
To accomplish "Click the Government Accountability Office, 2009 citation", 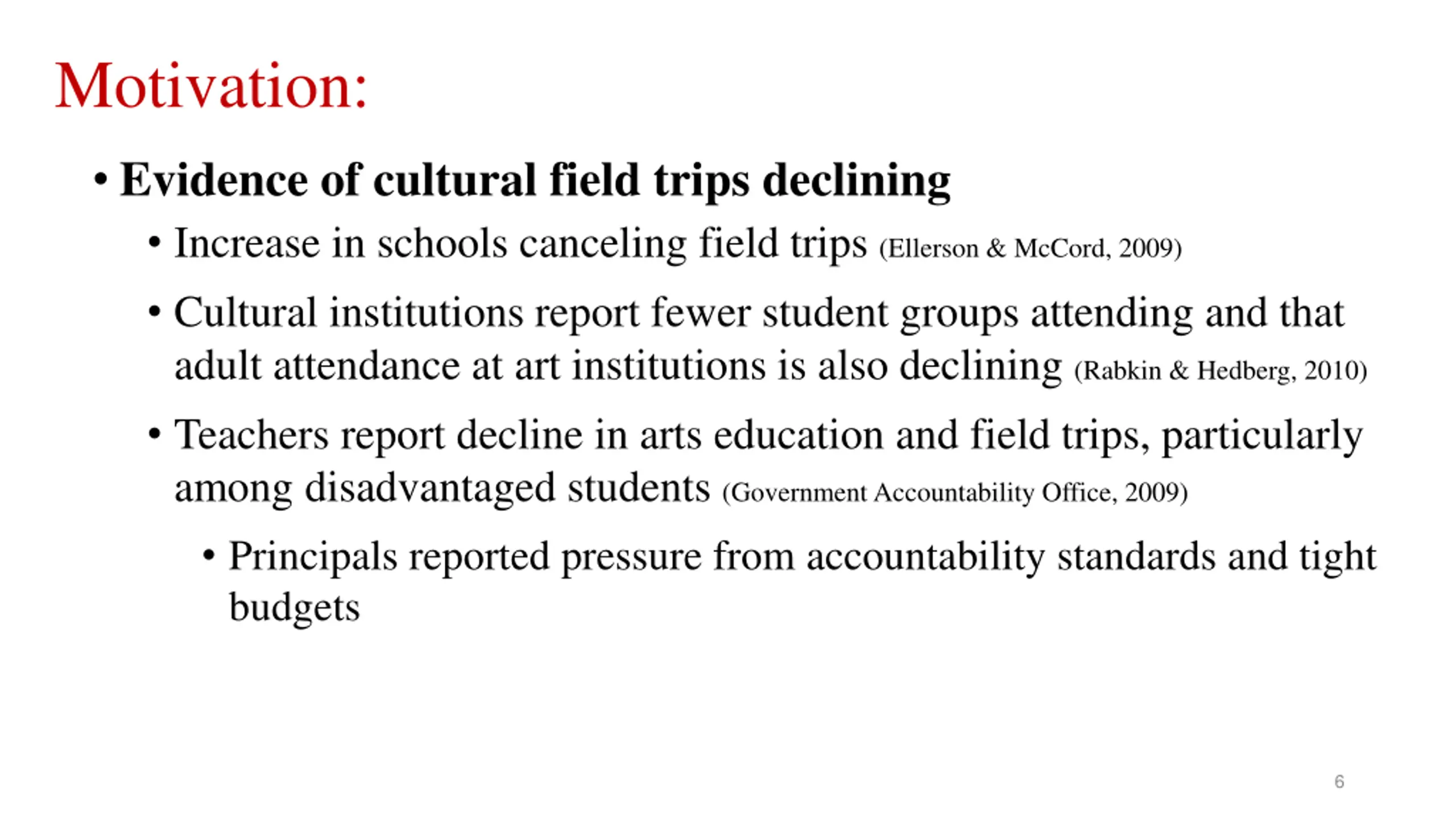I will point(955,493).
